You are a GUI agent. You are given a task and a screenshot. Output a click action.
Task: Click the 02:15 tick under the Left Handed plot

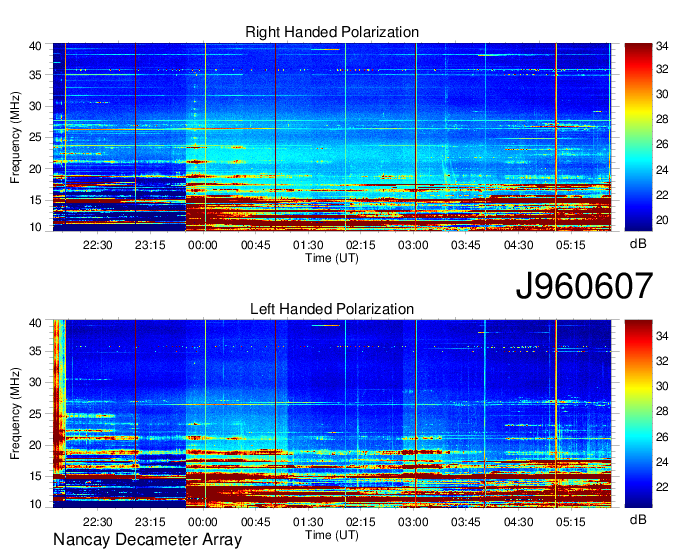click(361, 522)
